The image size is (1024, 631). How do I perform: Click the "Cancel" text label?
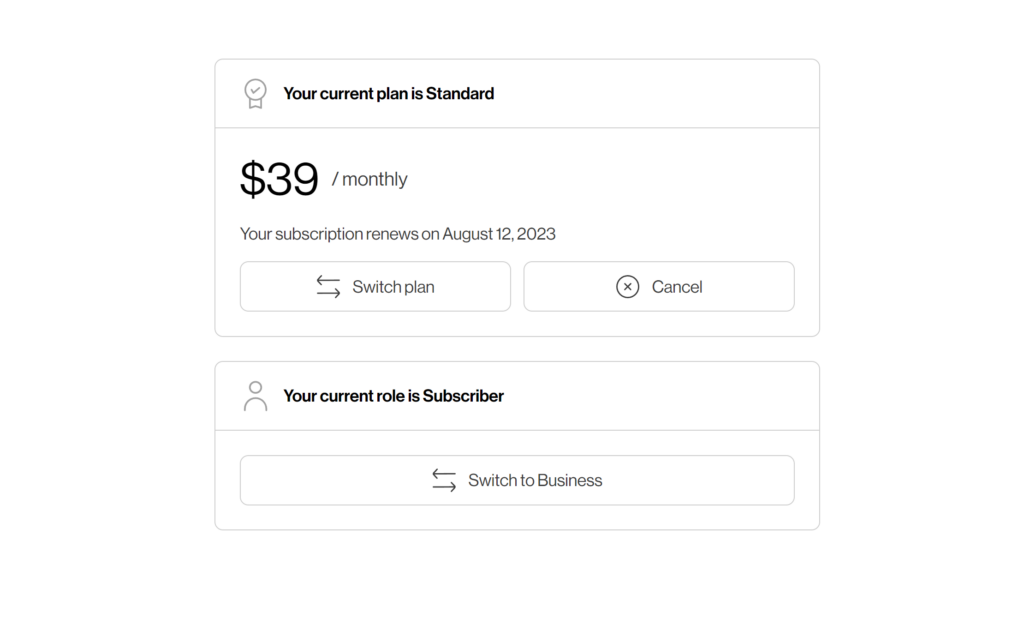coord(677,287)
